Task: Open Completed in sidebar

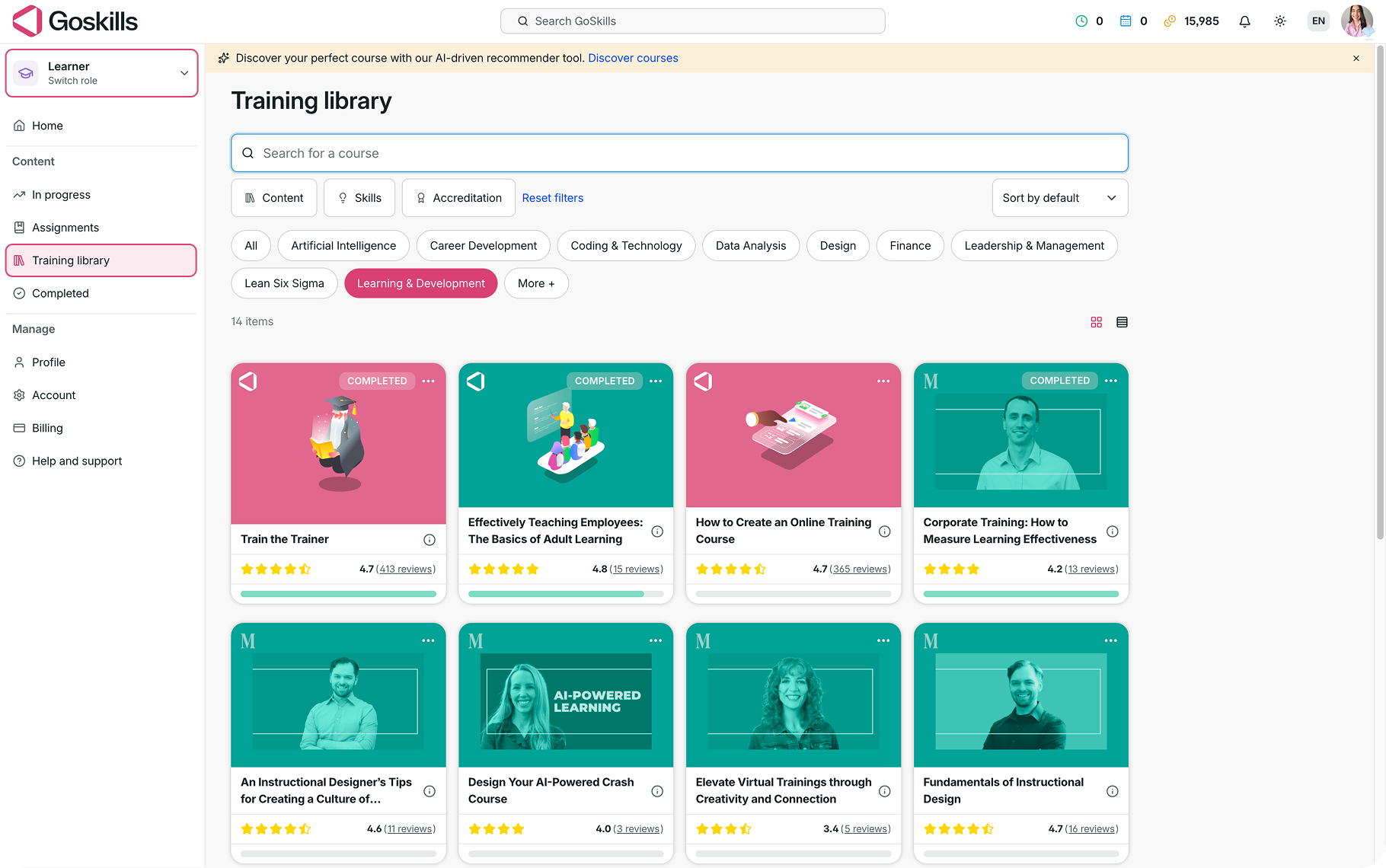Action: [x=60, y=293]
